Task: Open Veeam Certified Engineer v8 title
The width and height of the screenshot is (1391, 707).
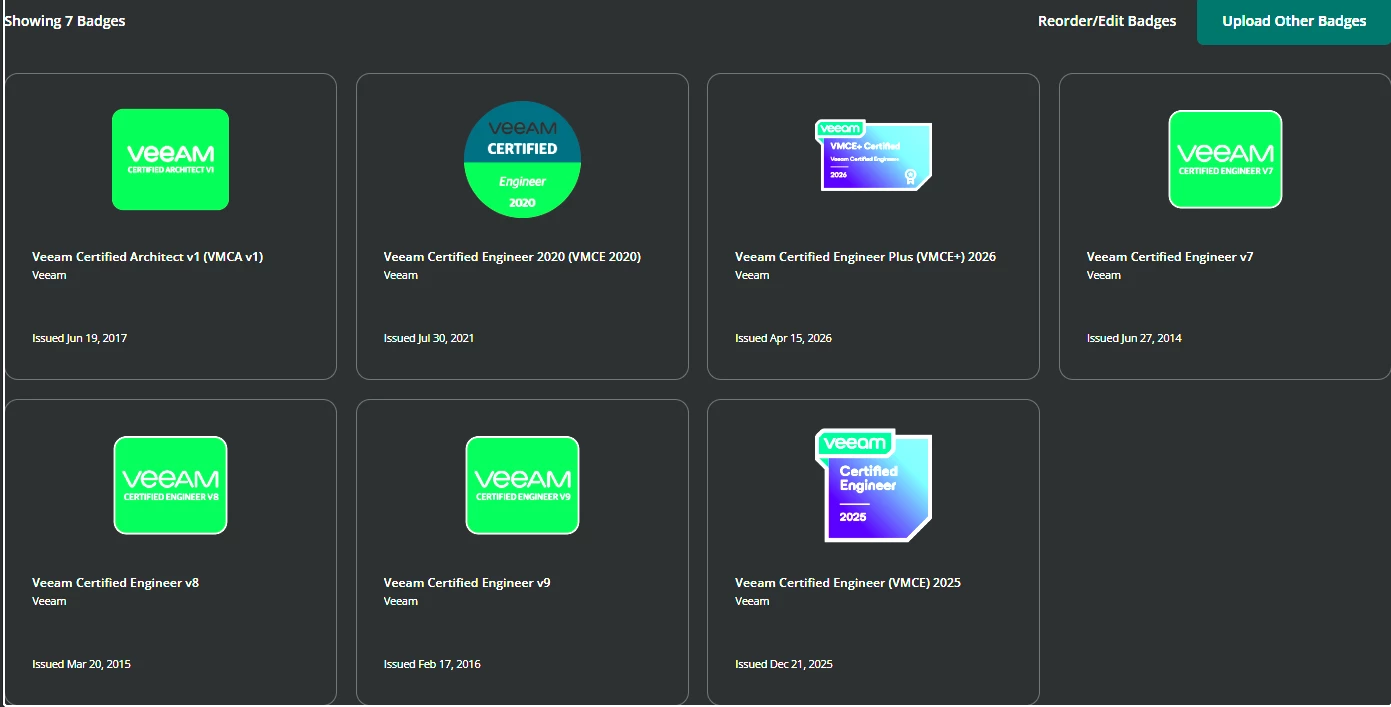Action: (x=115, y=583)
